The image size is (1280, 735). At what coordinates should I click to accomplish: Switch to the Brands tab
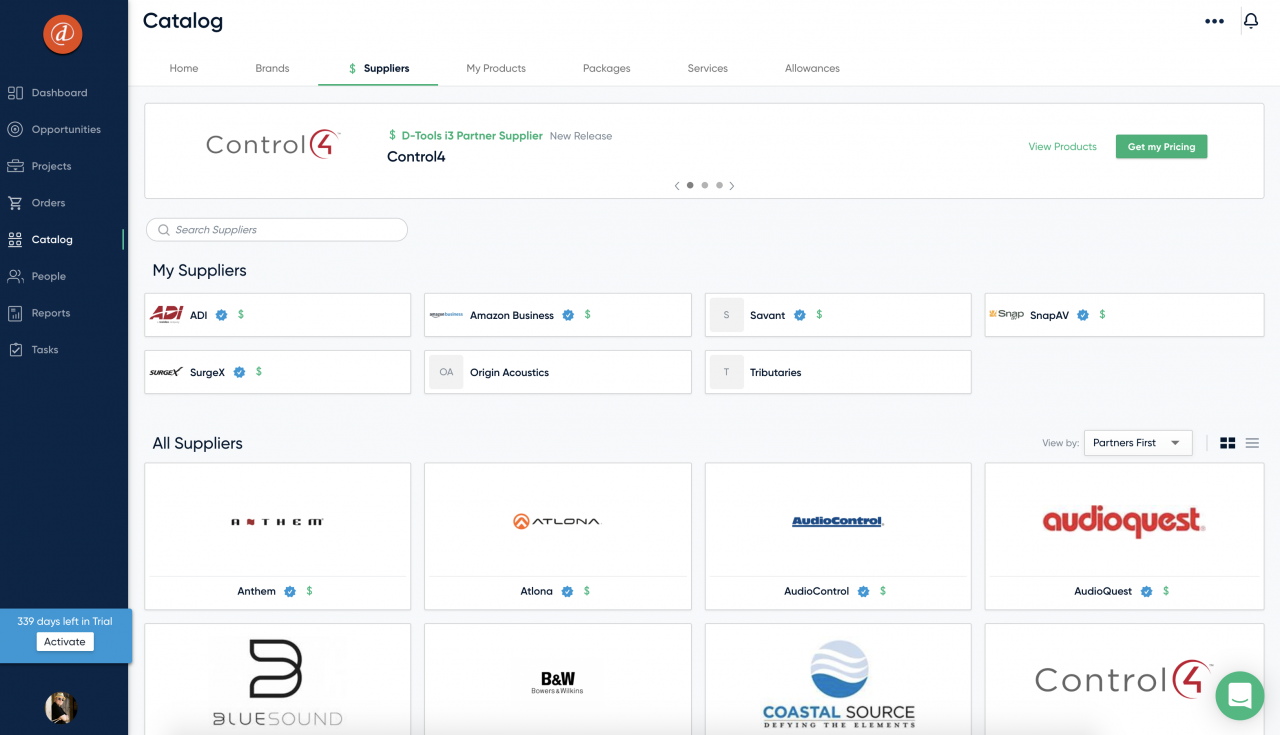coord(272,68)
